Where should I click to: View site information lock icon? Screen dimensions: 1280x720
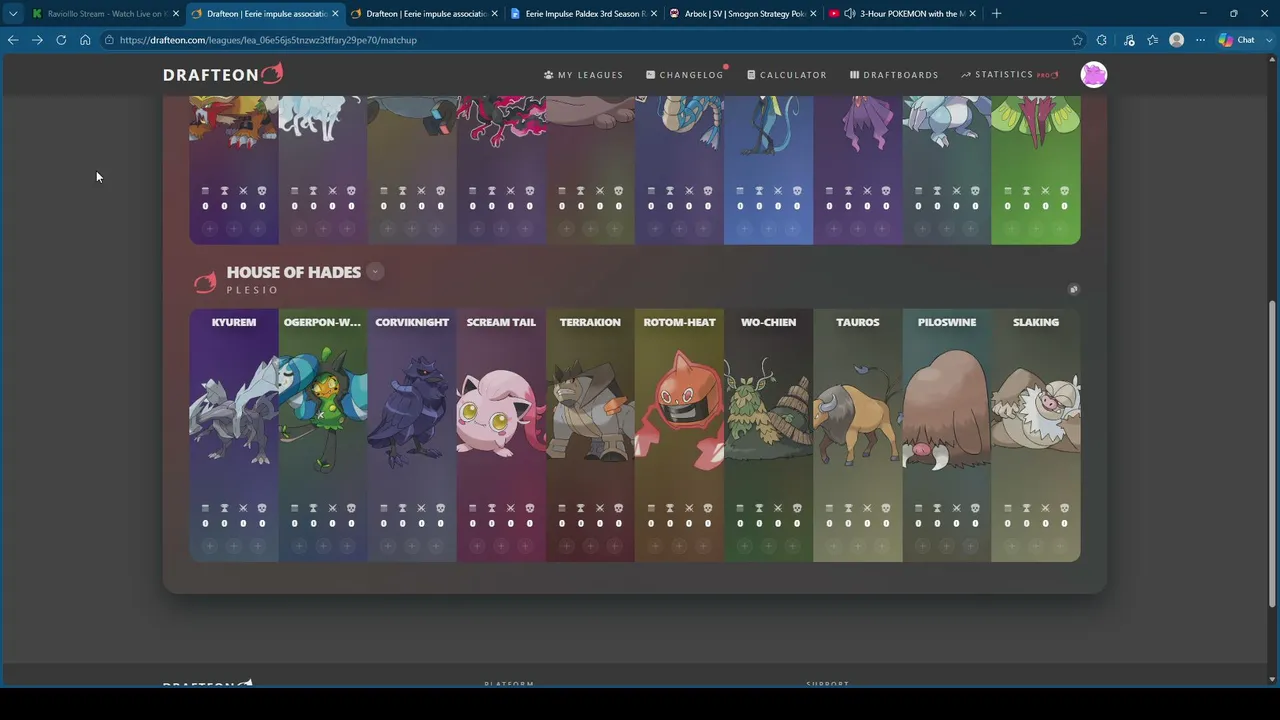[x=109, y=40]
